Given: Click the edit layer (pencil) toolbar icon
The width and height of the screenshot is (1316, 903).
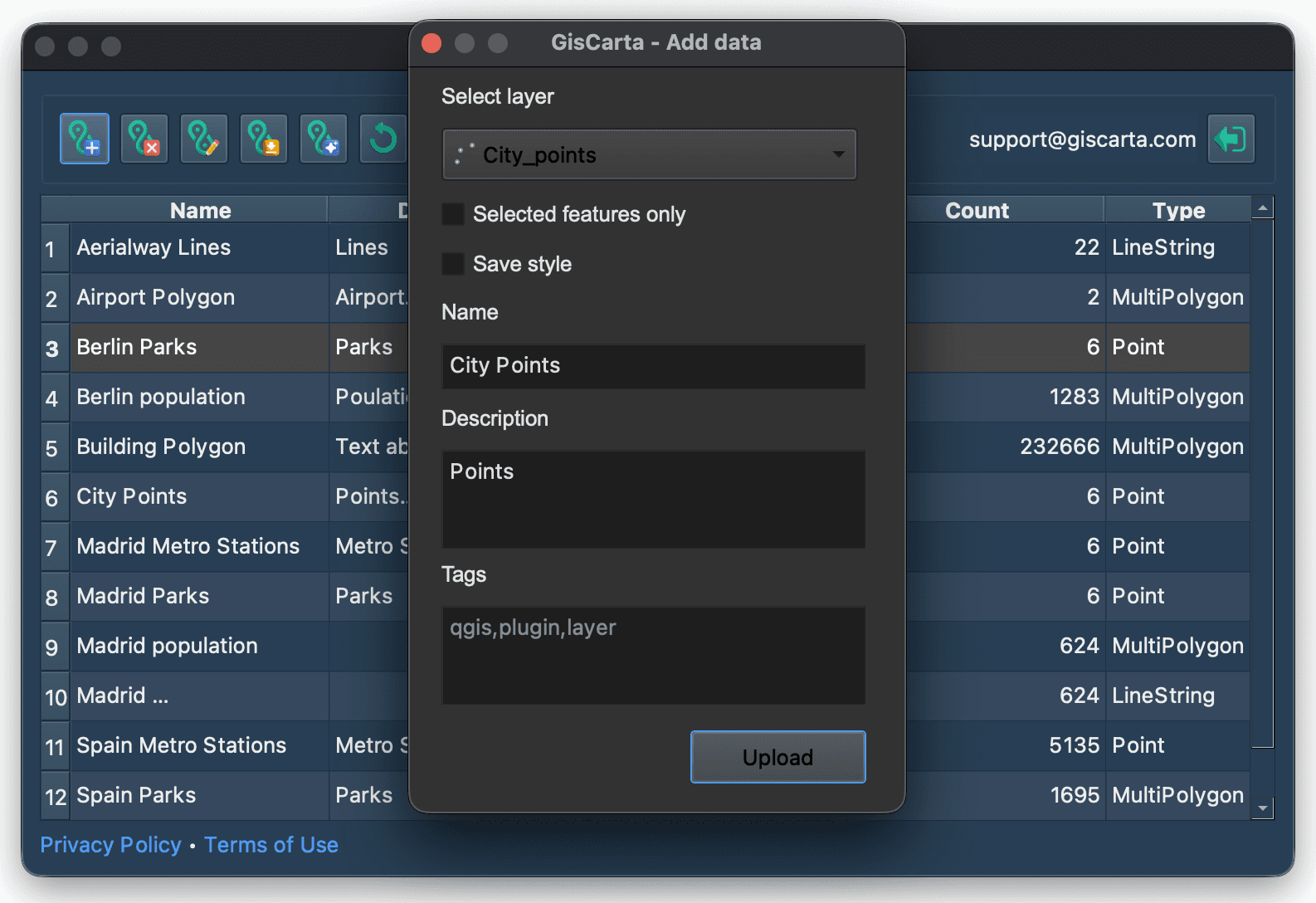Looking at the screenshot, I should coord(204,139).
